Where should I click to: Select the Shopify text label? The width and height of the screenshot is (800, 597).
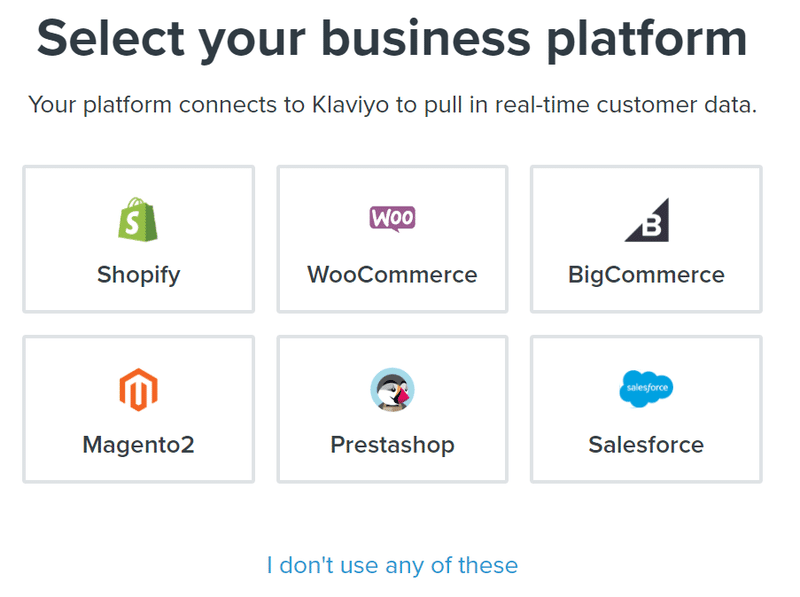[x=138, y=276]
